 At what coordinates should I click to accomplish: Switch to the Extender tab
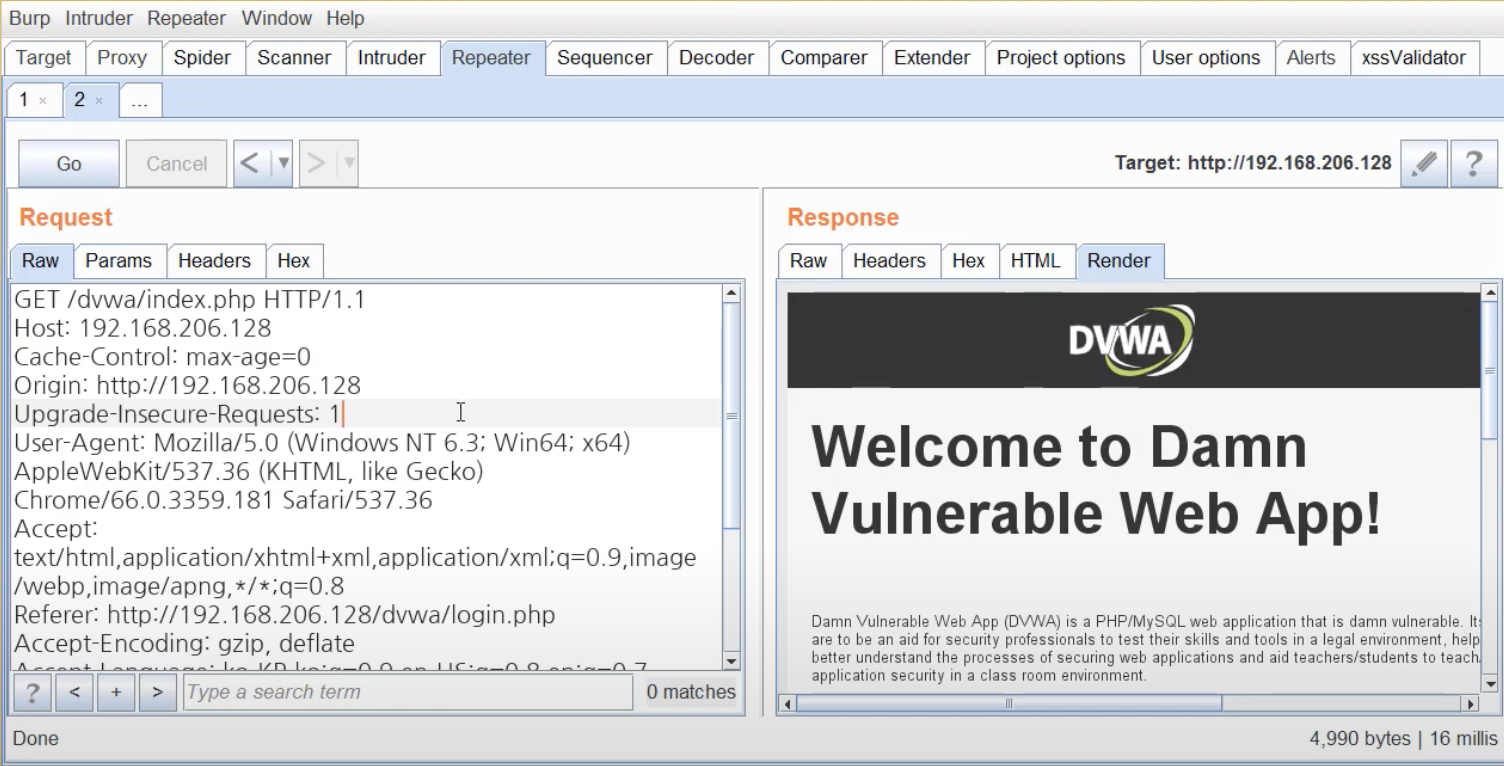(932, 58)
